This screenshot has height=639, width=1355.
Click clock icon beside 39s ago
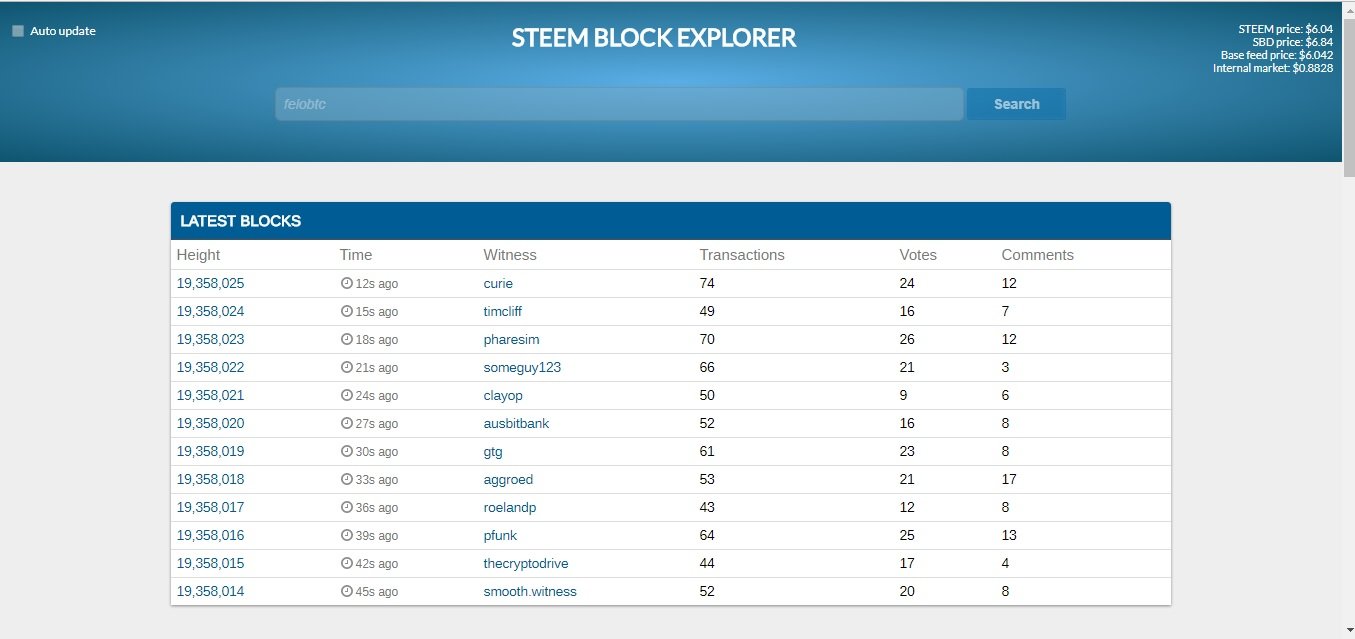347,535
